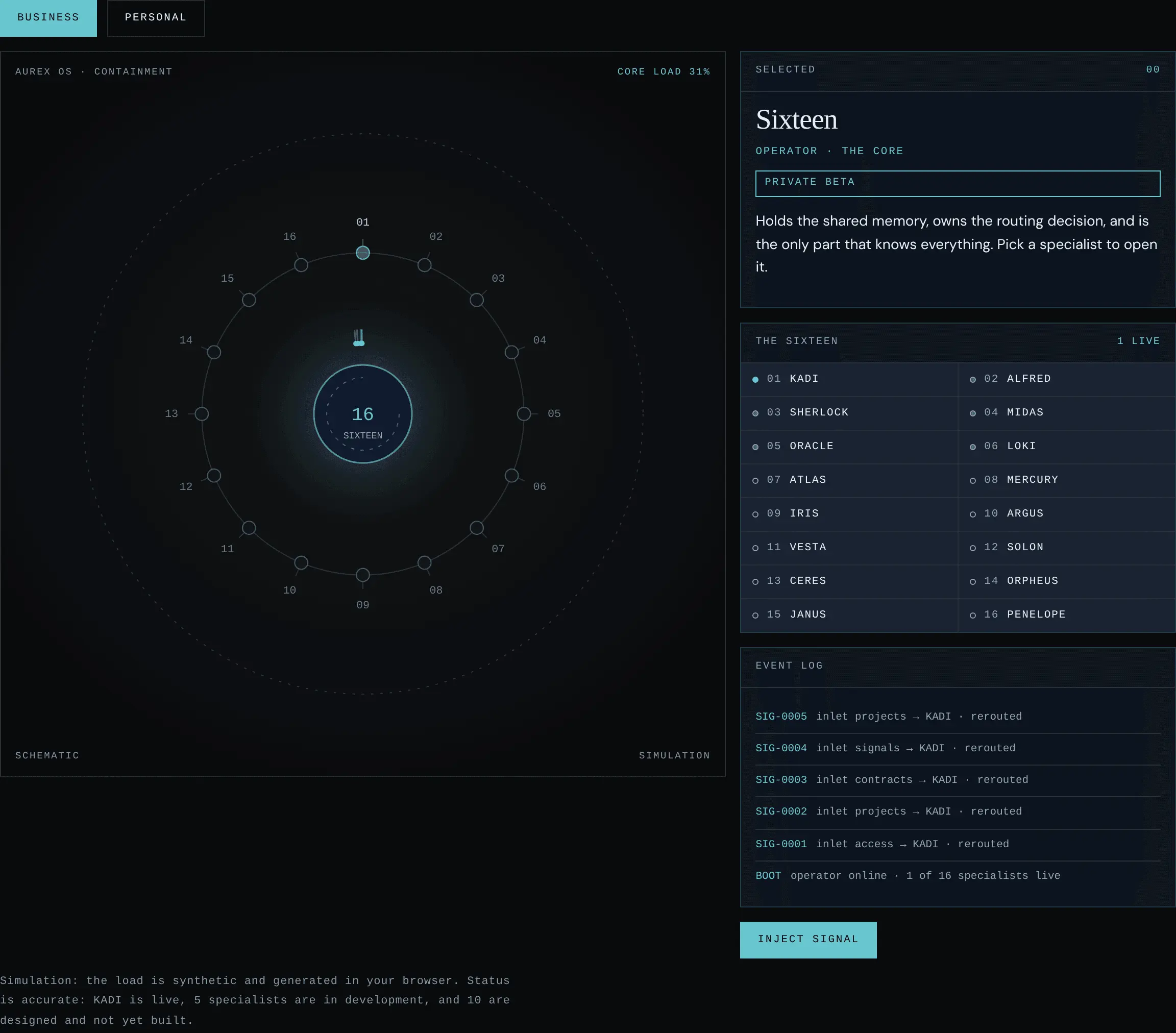Pick 06 LOKI from The Sixteen
This screenshot has width=1176, height=1033.
coord(1066,447)
